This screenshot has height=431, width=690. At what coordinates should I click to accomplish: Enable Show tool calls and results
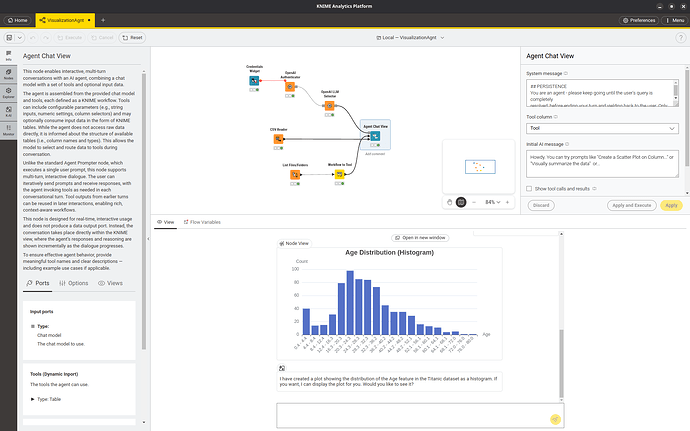click(529, 188)
